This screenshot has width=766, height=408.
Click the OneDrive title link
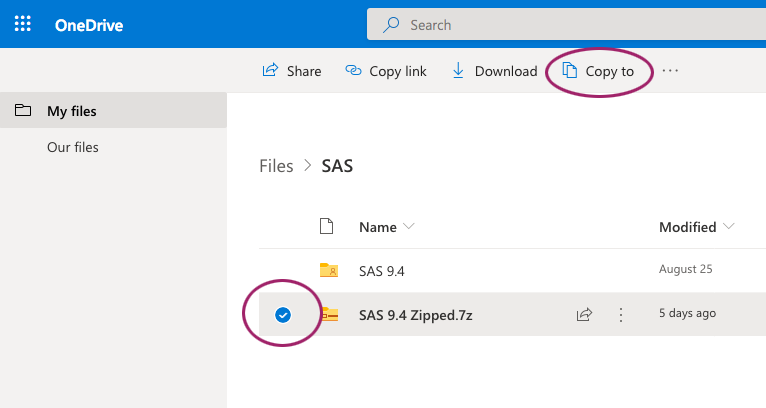(x=88, y=24)
